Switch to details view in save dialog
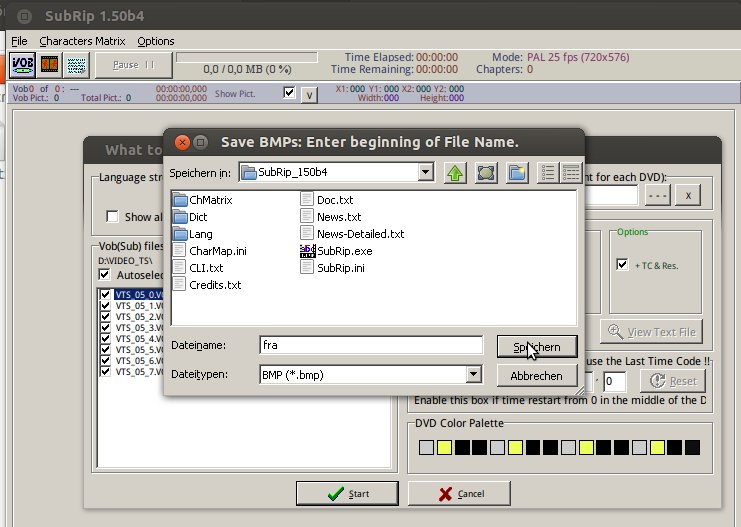 [571, 173]
